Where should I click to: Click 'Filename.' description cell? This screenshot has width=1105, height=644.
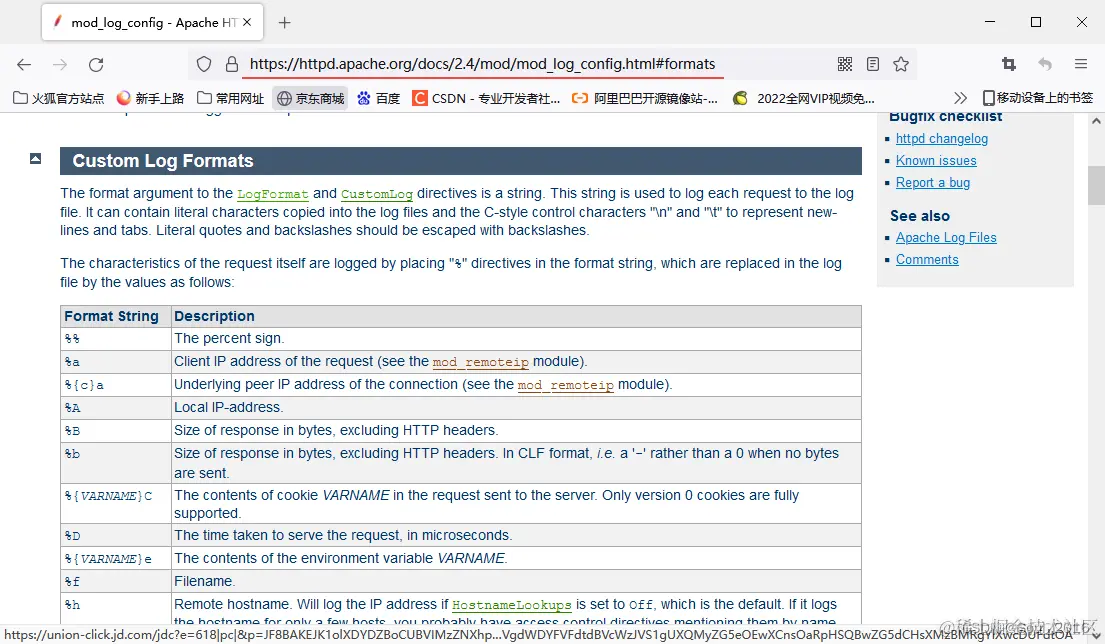point(517,581)
